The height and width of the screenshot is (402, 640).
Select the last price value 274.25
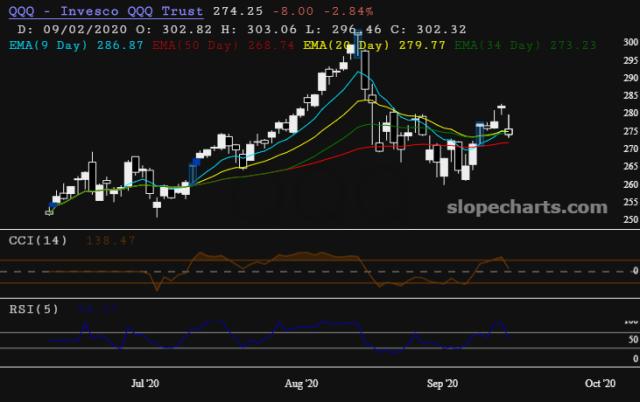(238, 11)
